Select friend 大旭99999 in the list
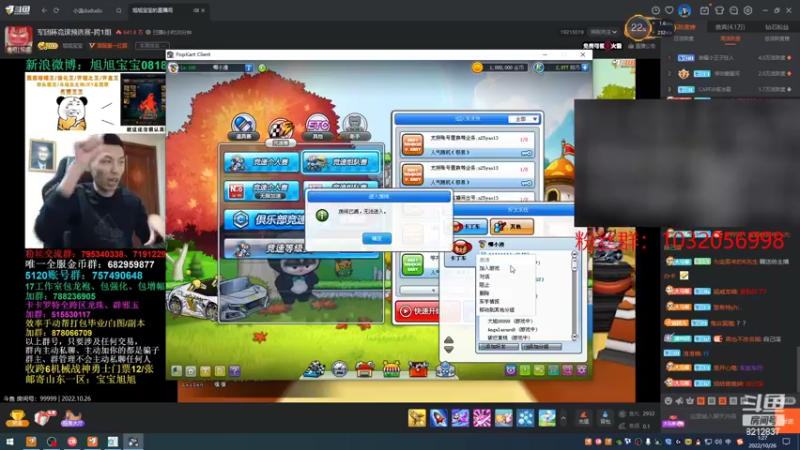The width and height of the screenshot is (800, 450). [x=509, y=321]
